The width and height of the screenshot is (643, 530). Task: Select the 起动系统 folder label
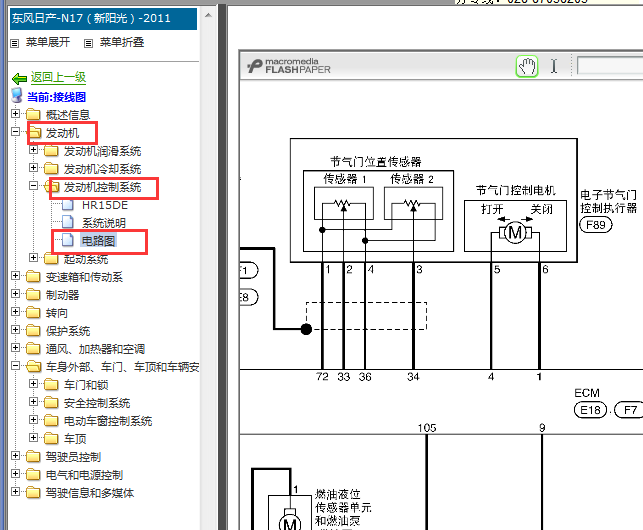pos(86,259)
